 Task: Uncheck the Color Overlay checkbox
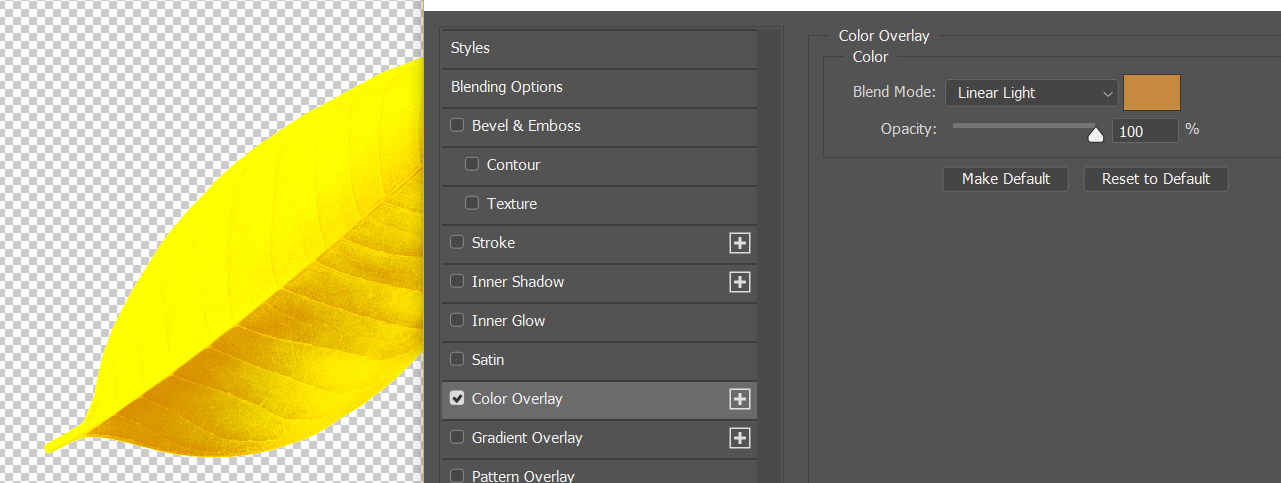point(457,399)
